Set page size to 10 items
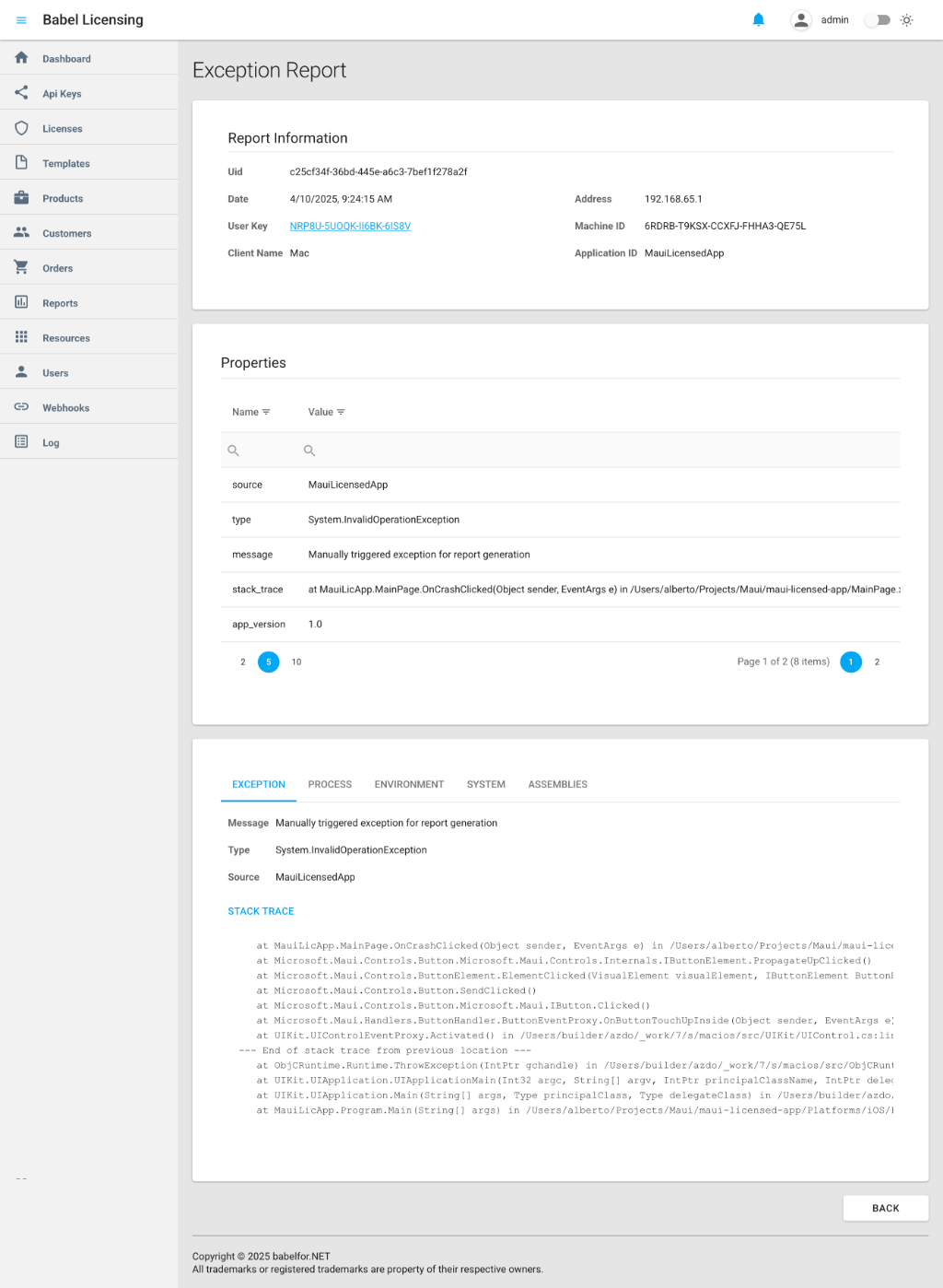943x1288 pixels. 297,662
